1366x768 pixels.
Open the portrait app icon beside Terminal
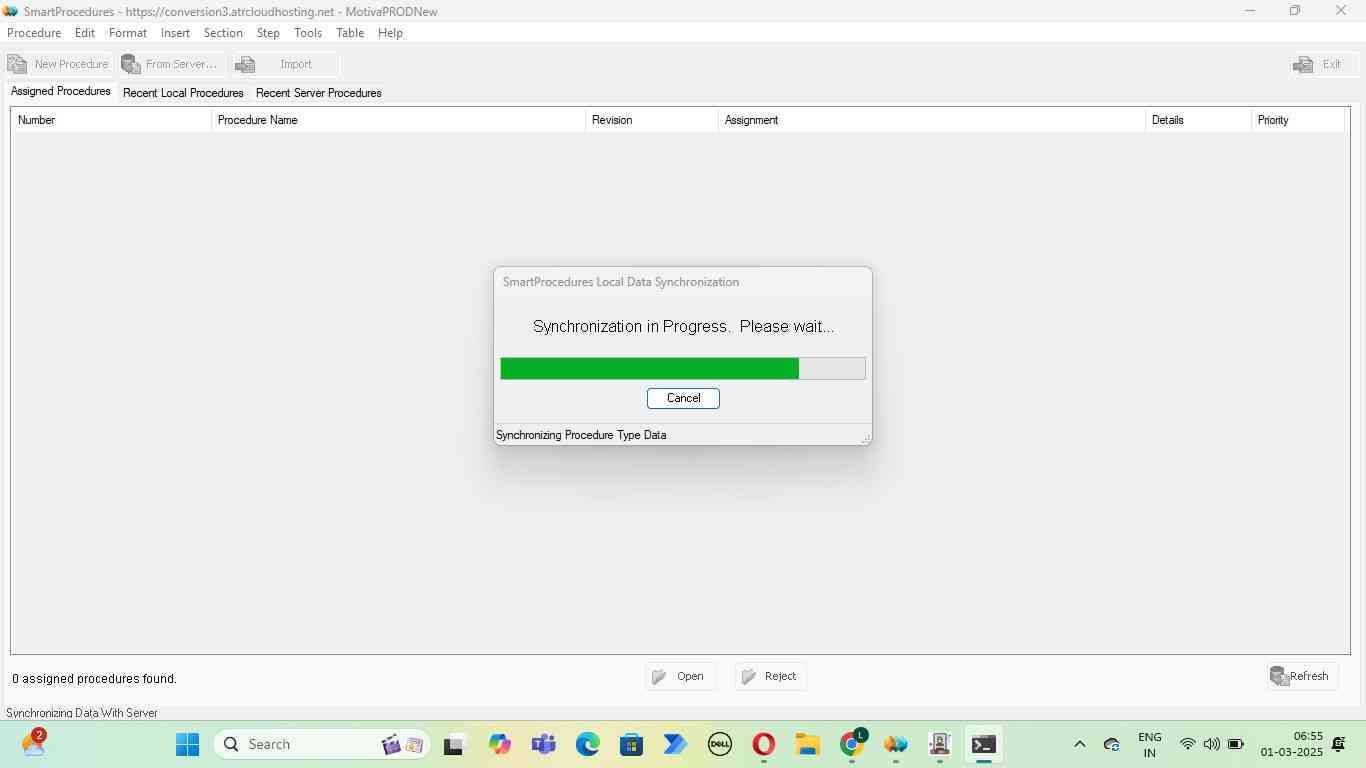pos(939,744)
